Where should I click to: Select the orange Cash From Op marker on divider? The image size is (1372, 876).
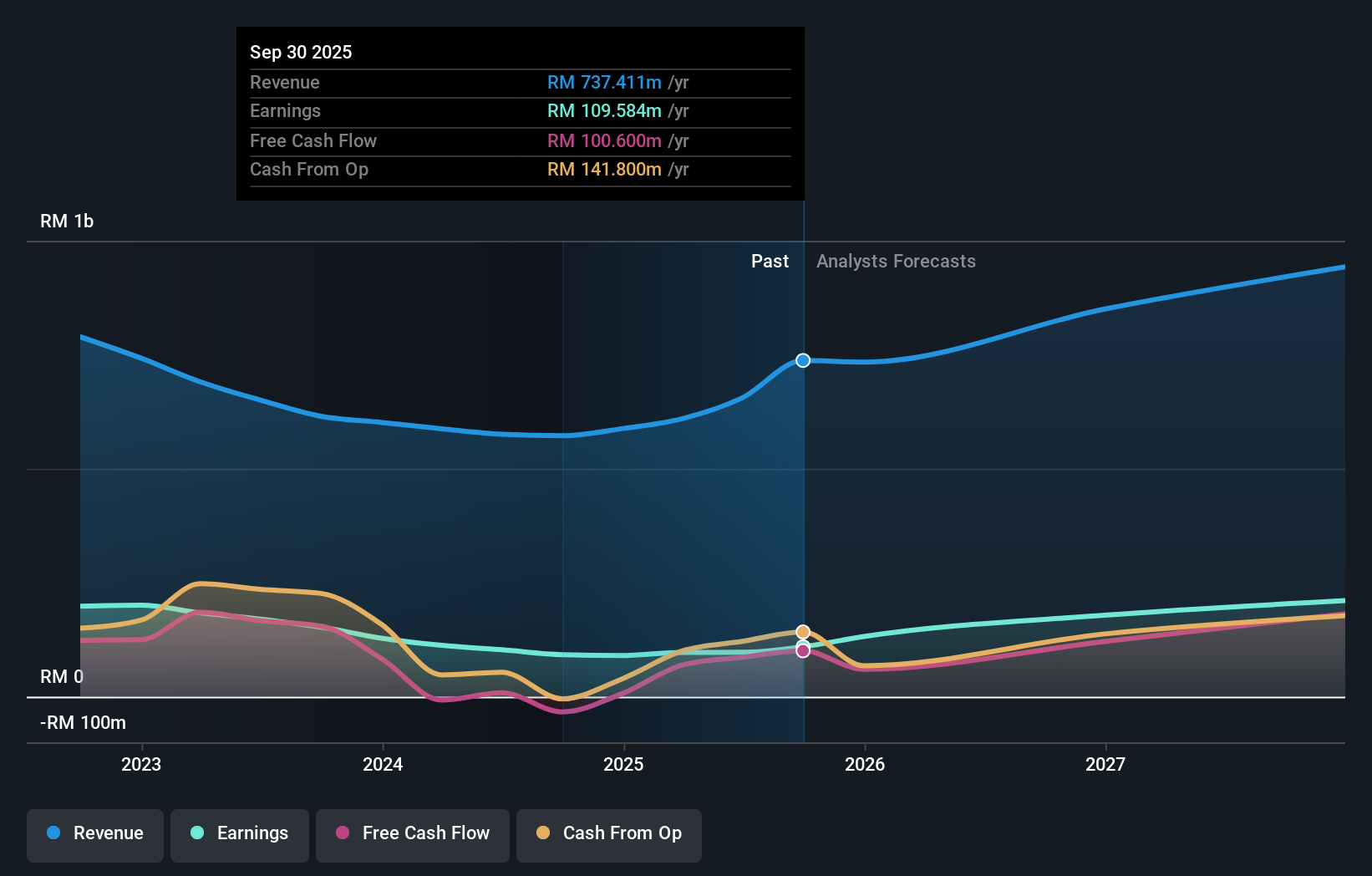pos(803,631)
